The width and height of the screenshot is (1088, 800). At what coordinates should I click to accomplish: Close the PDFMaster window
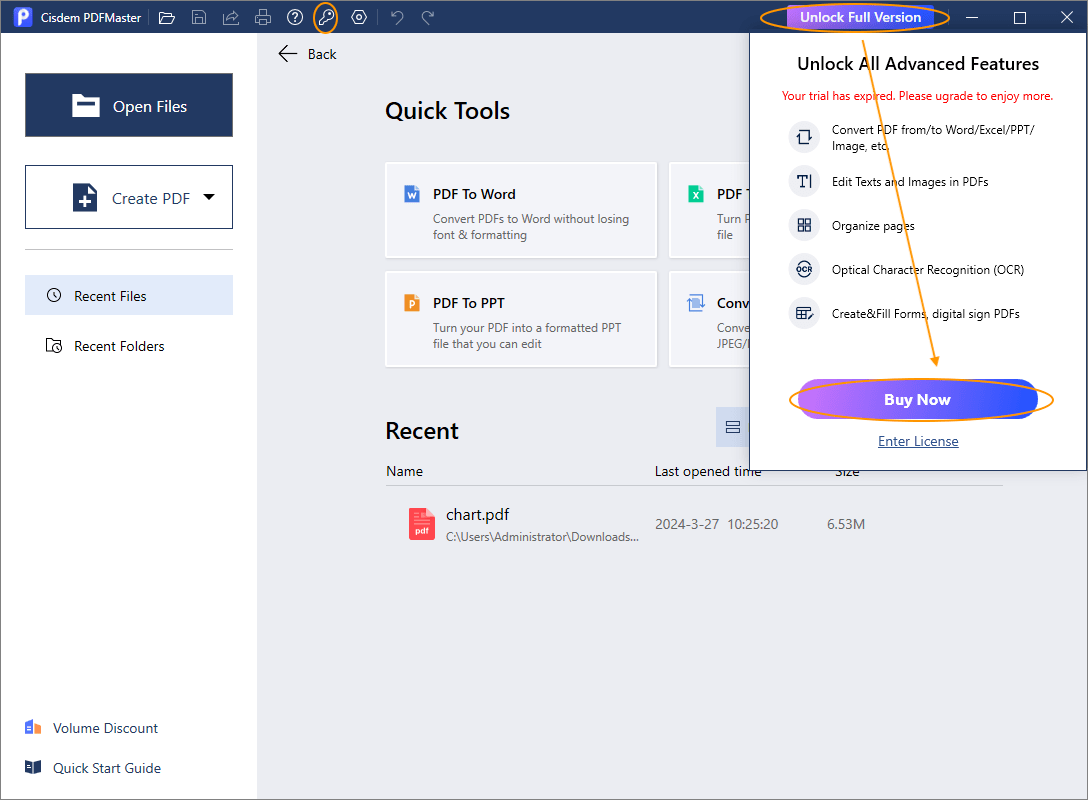1066,17
